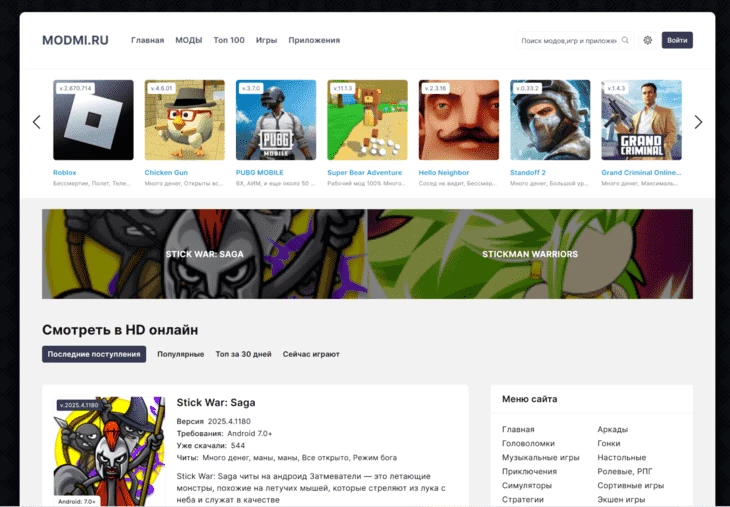The width and height of the screenshot is (730, 507).
Task: Click the v.2.670.714 badge on Roblox
Action: 76,88
